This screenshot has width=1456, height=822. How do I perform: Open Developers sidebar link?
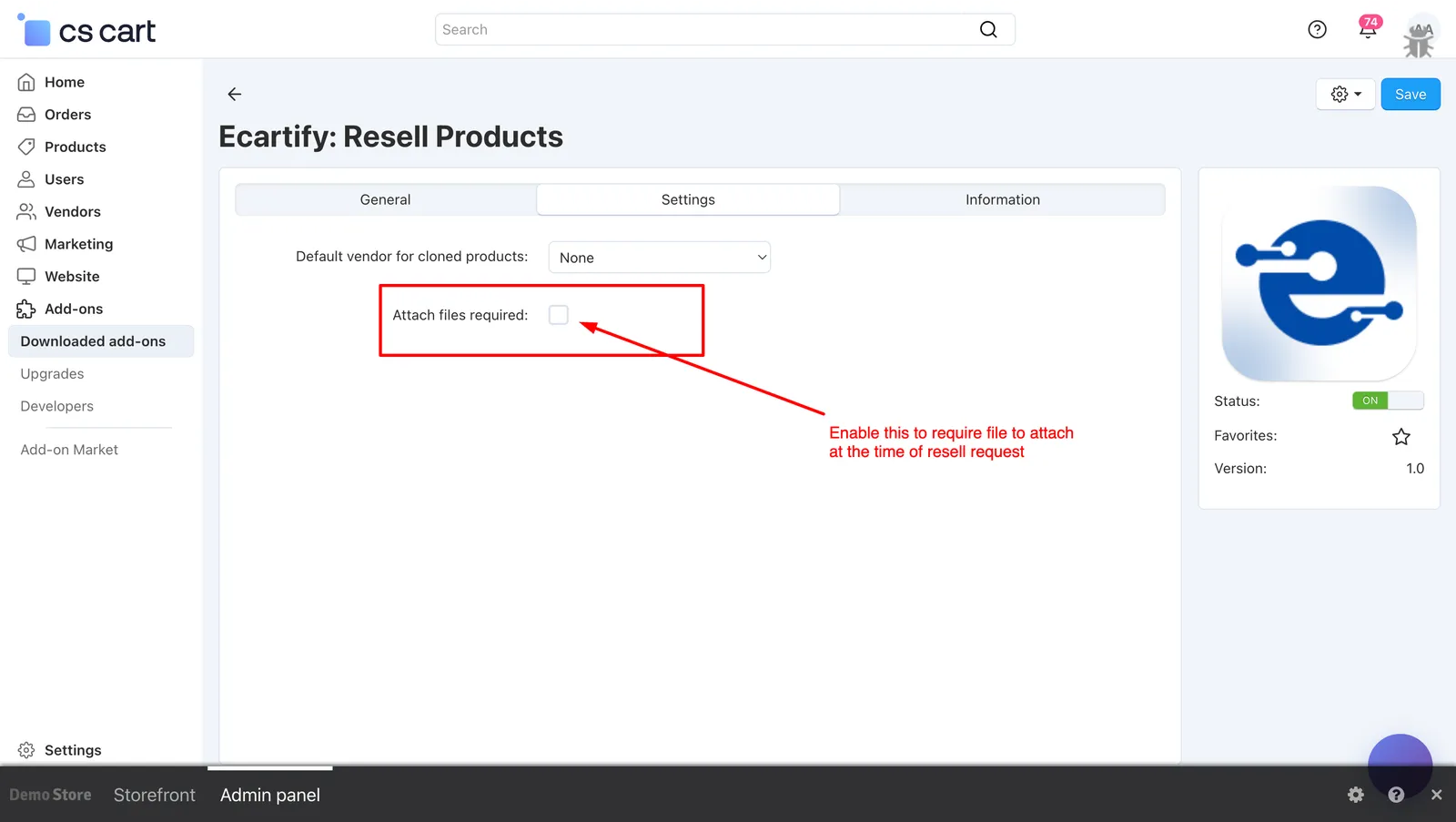56,406
